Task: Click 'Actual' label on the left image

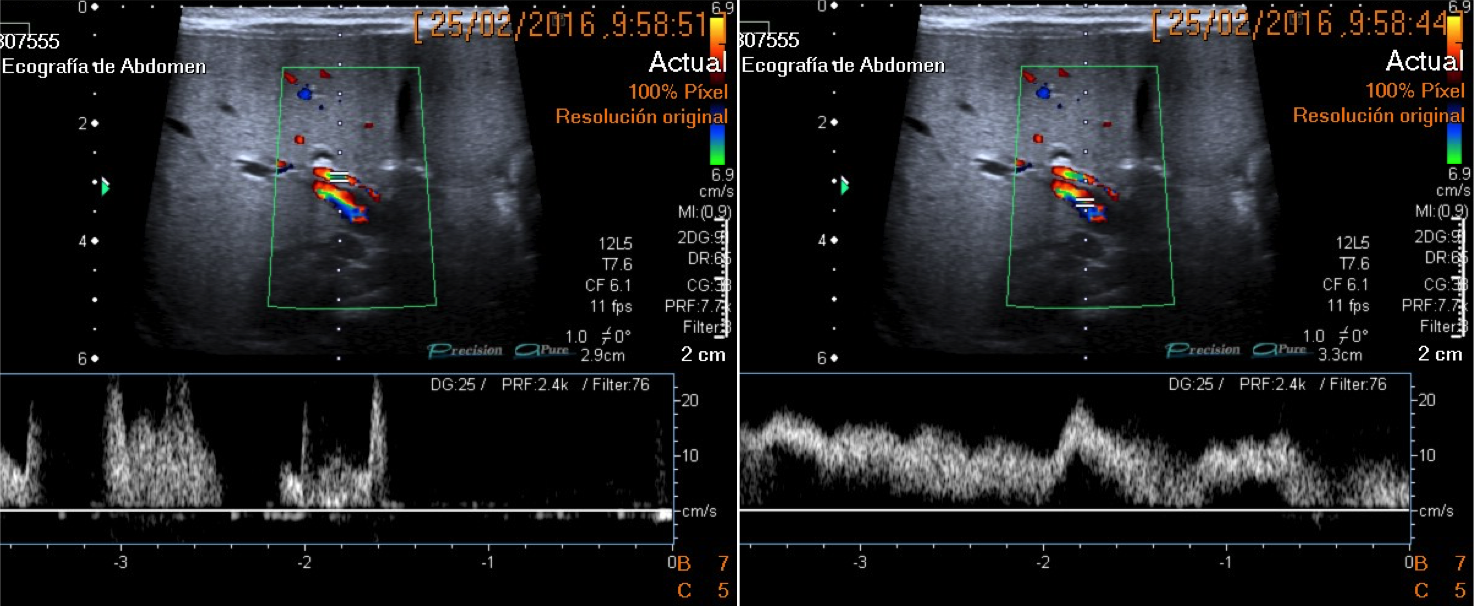Action: [687, 62]
